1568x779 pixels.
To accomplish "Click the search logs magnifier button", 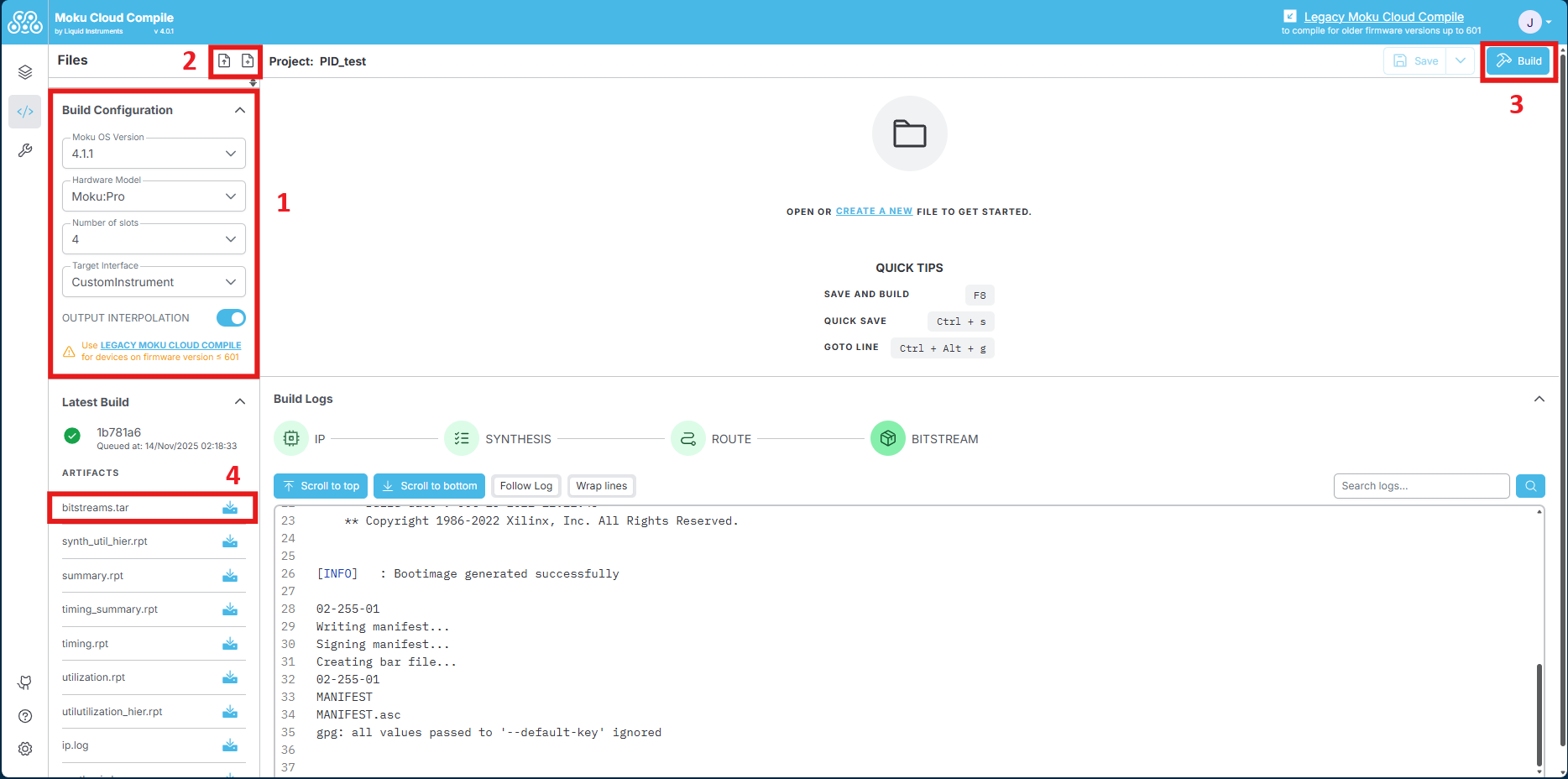I will (x=1530, y=486).
